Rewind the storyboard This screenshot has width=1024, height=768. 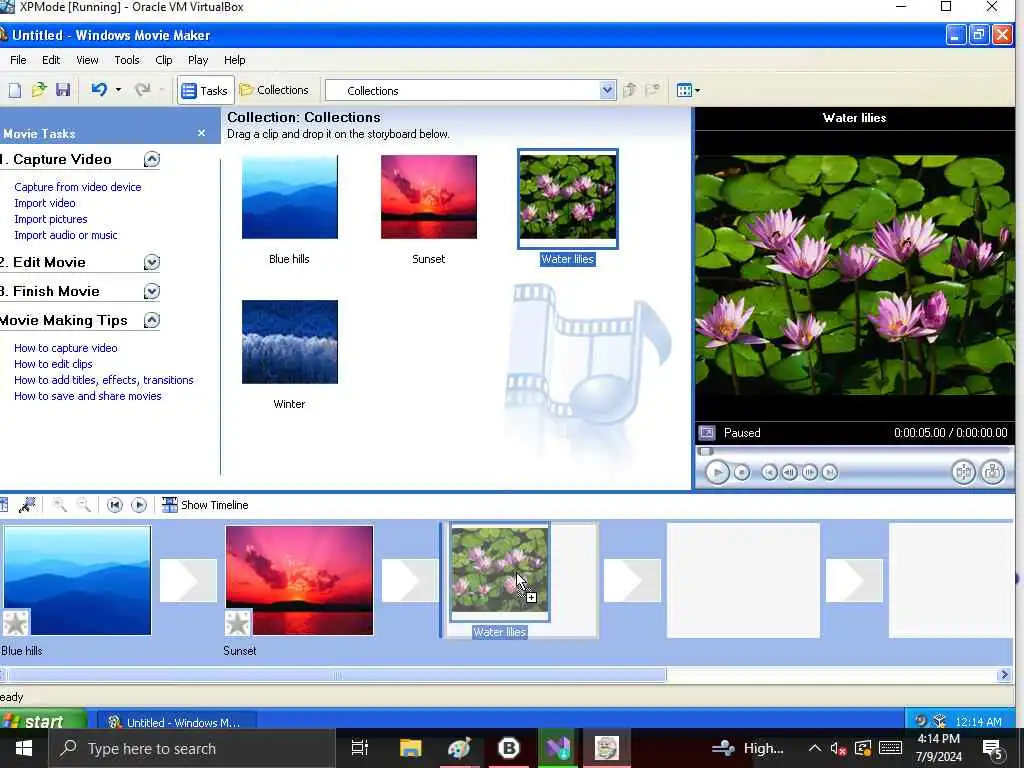(115, 505)
